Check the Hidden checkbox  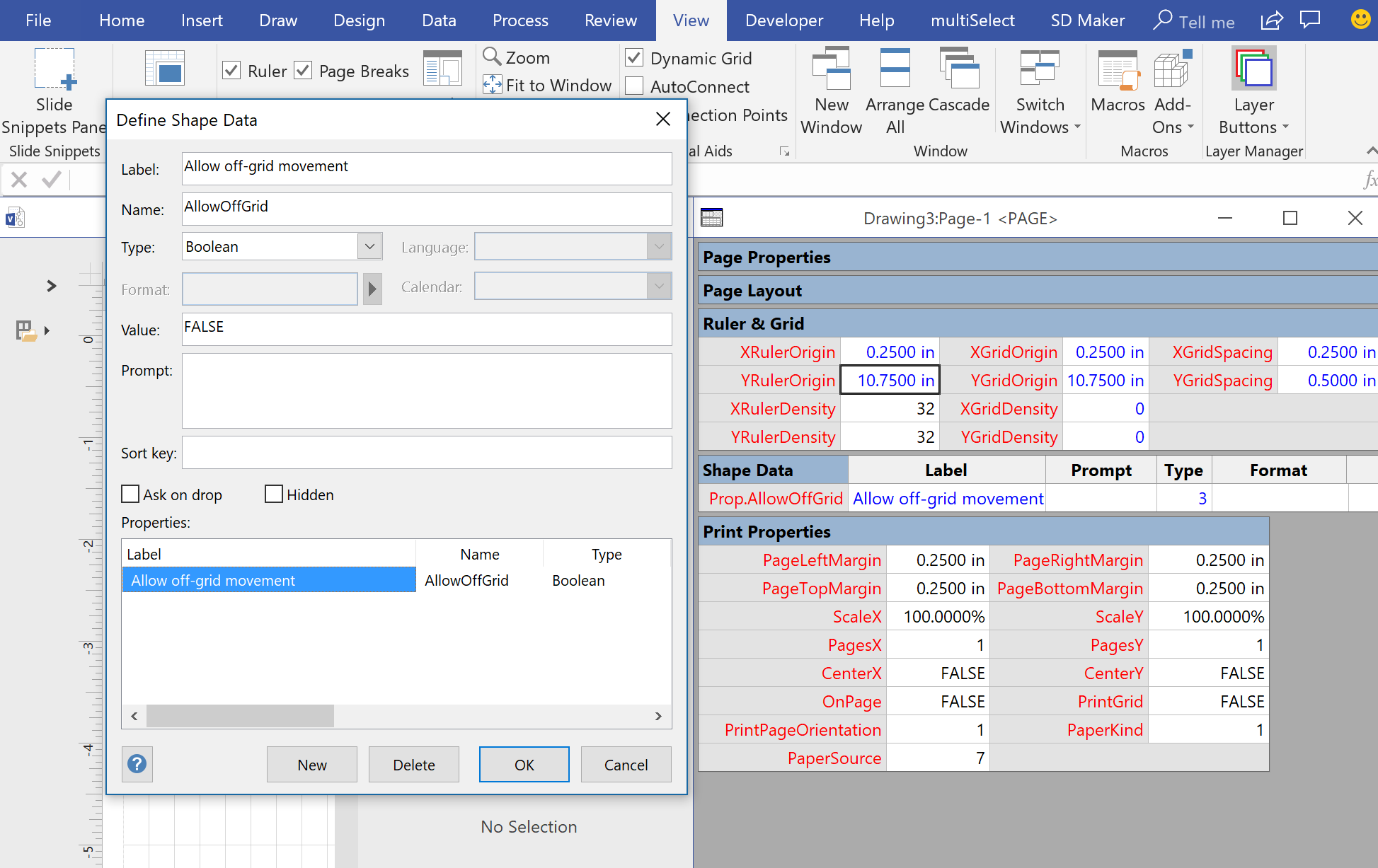(274, 494)
